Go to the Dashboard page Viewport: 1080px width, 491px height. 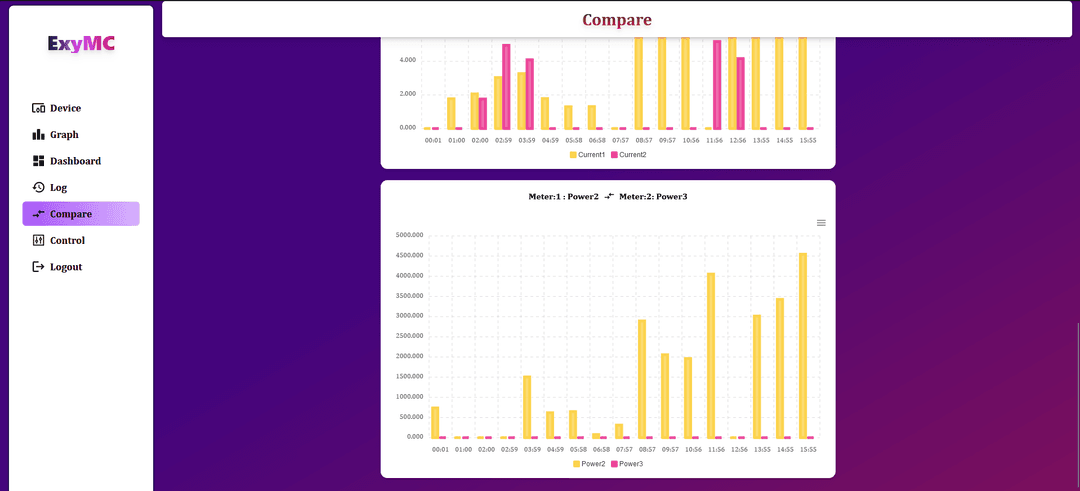[x=75, y=161]
